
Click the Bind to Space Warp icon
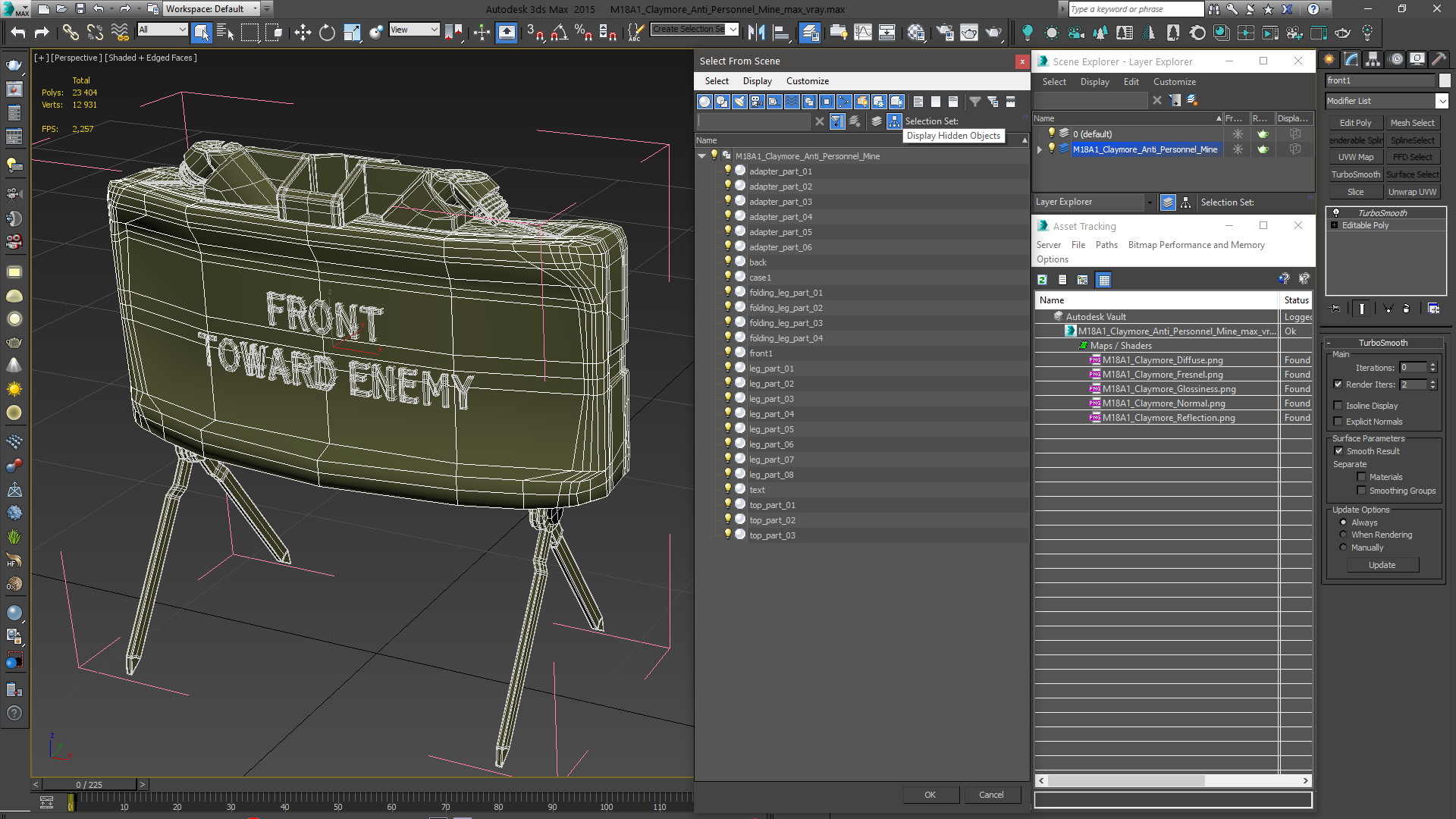120,32
